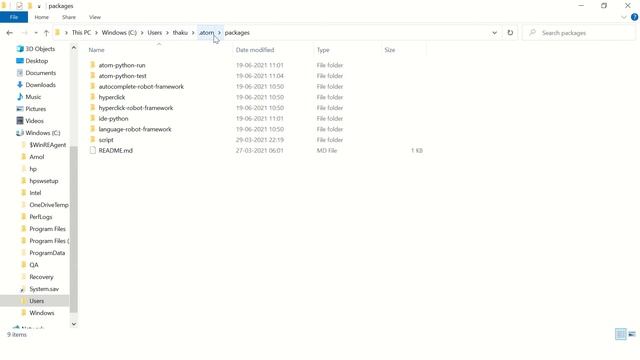The width and height of the screenshot is (640, 360).
Task: Navigate to Windows (C:) in breadcrumb
Action: (x=119, y=33)
